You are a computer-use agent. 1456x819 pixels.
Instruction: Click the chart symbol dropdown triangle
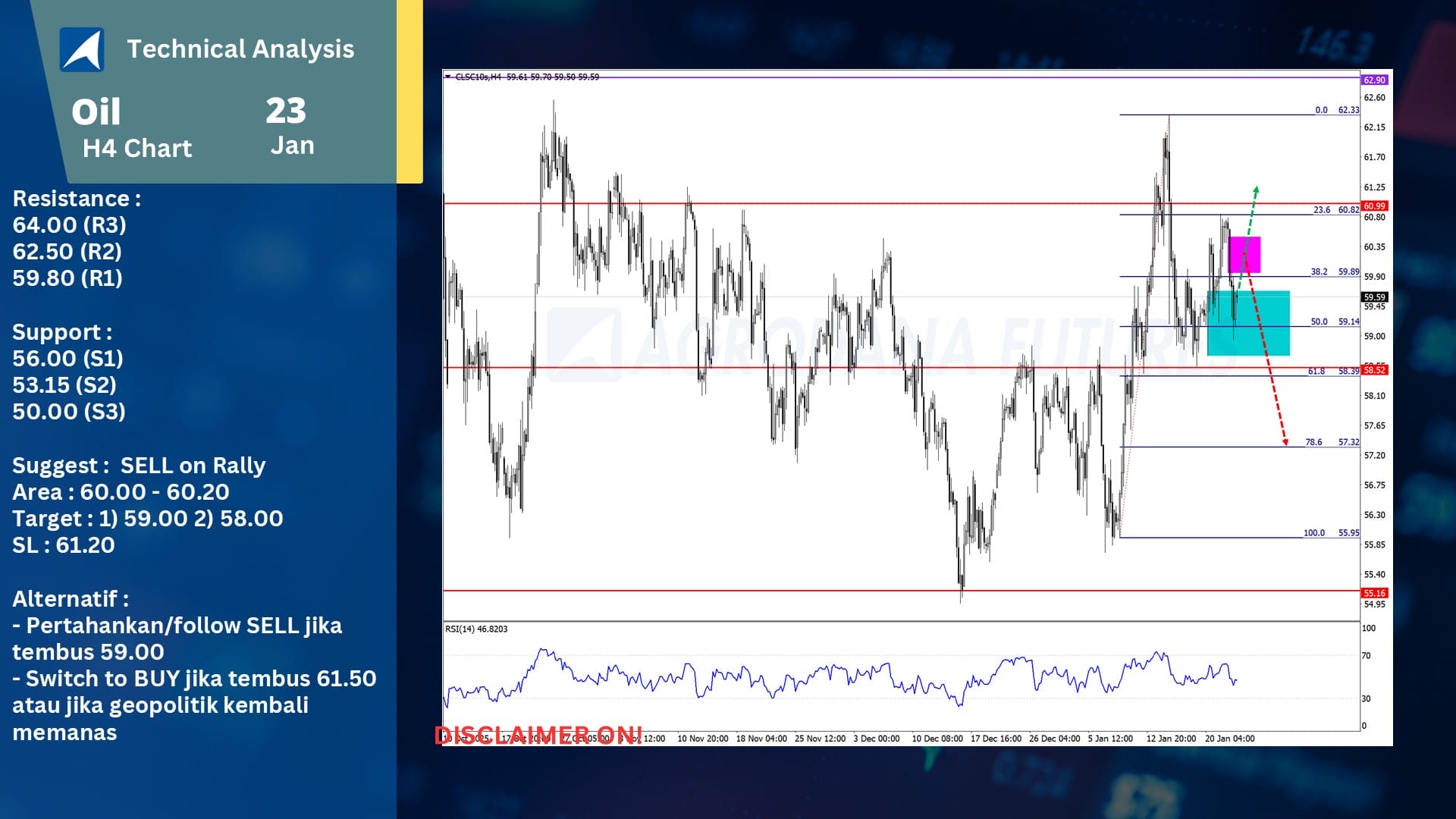click(448, 77)
